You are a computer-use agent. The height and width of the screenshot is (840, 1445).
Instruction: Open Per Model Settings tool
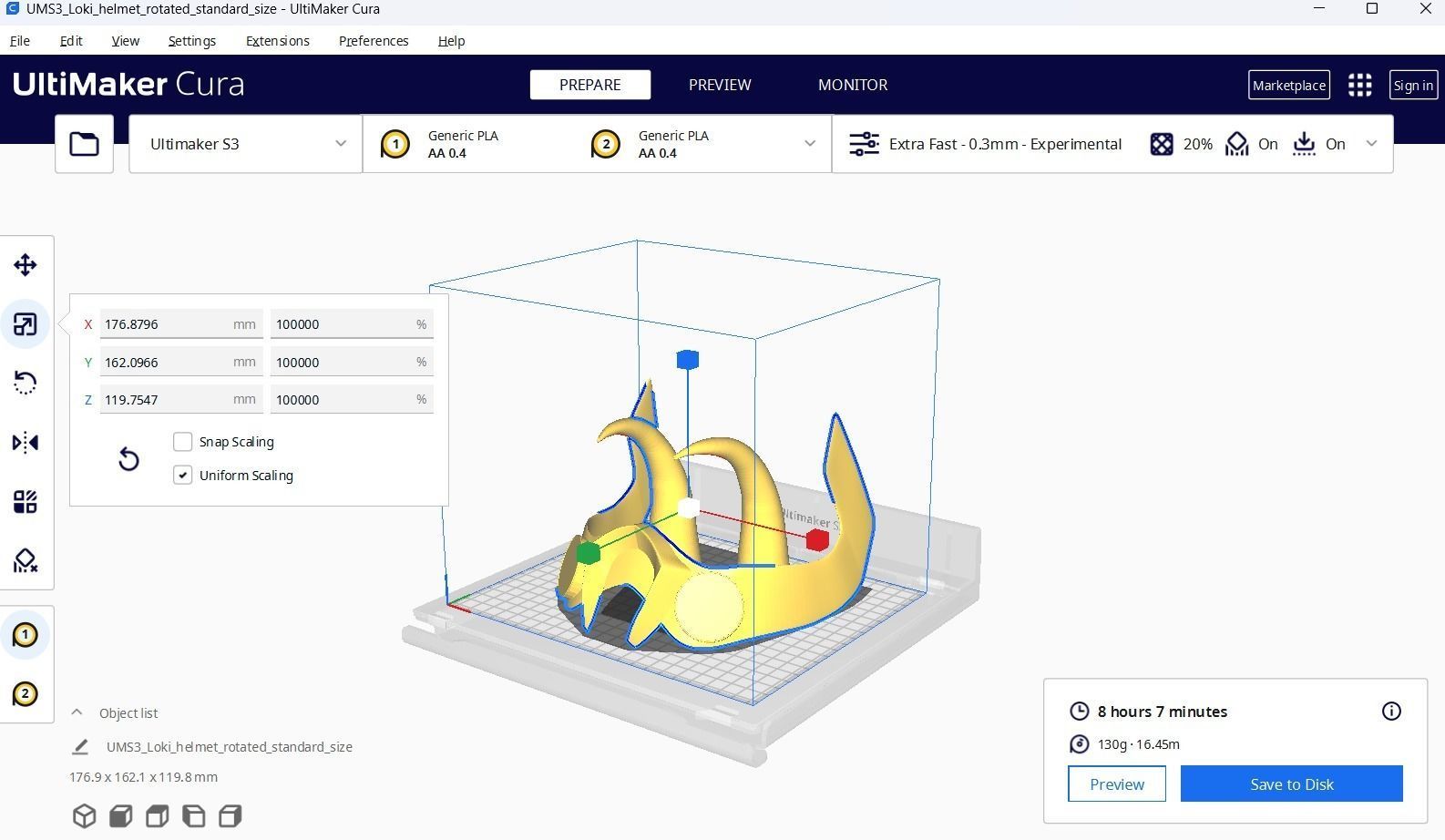(x=26, y=502)
